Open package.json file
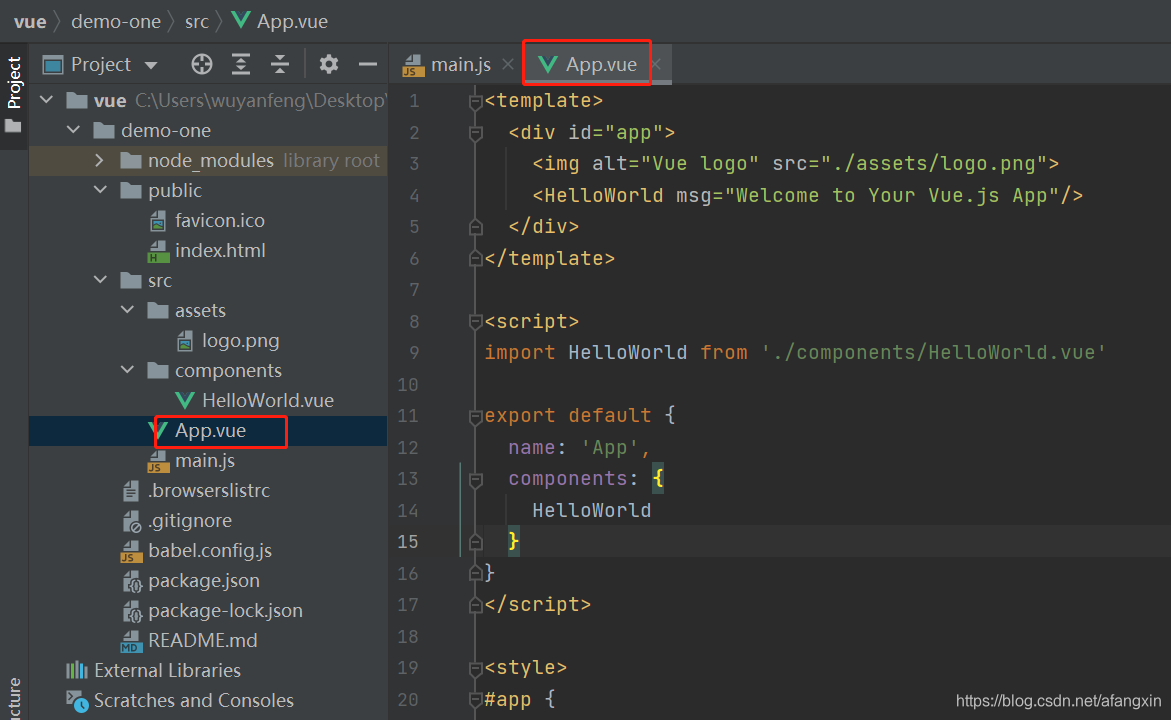The width and height of the screenshot is (1171, 720). point(204,580)
